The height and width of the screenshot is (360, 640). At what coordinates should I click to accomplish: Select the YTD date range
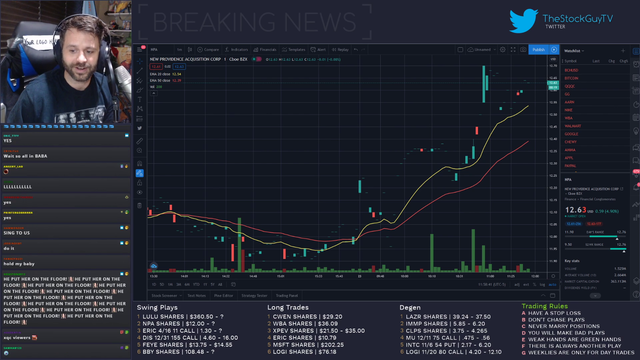coord(196,284)
